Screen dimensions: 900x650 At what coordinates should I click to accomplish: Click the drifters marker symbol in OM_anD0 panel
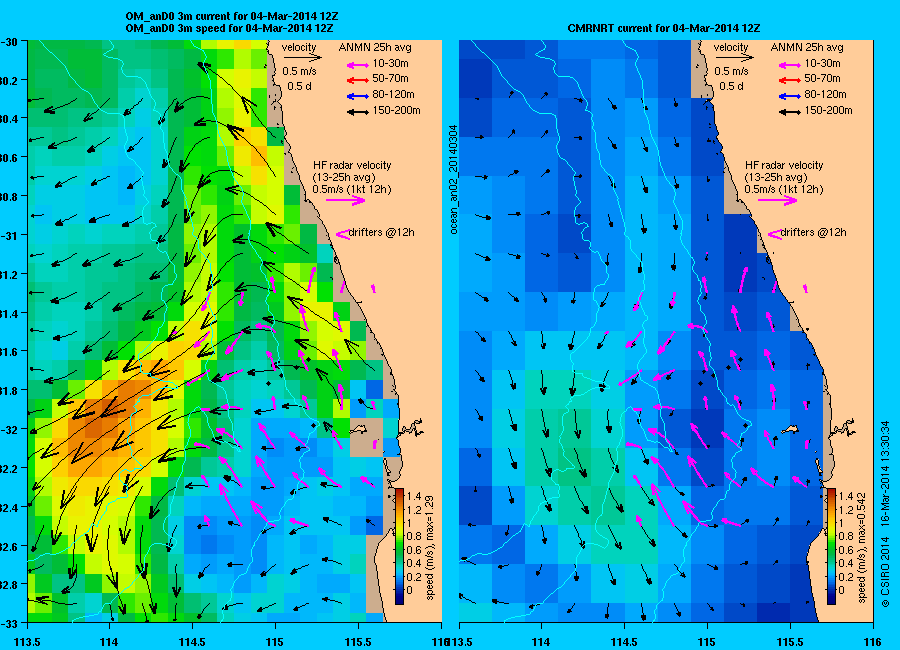(342, 234)
